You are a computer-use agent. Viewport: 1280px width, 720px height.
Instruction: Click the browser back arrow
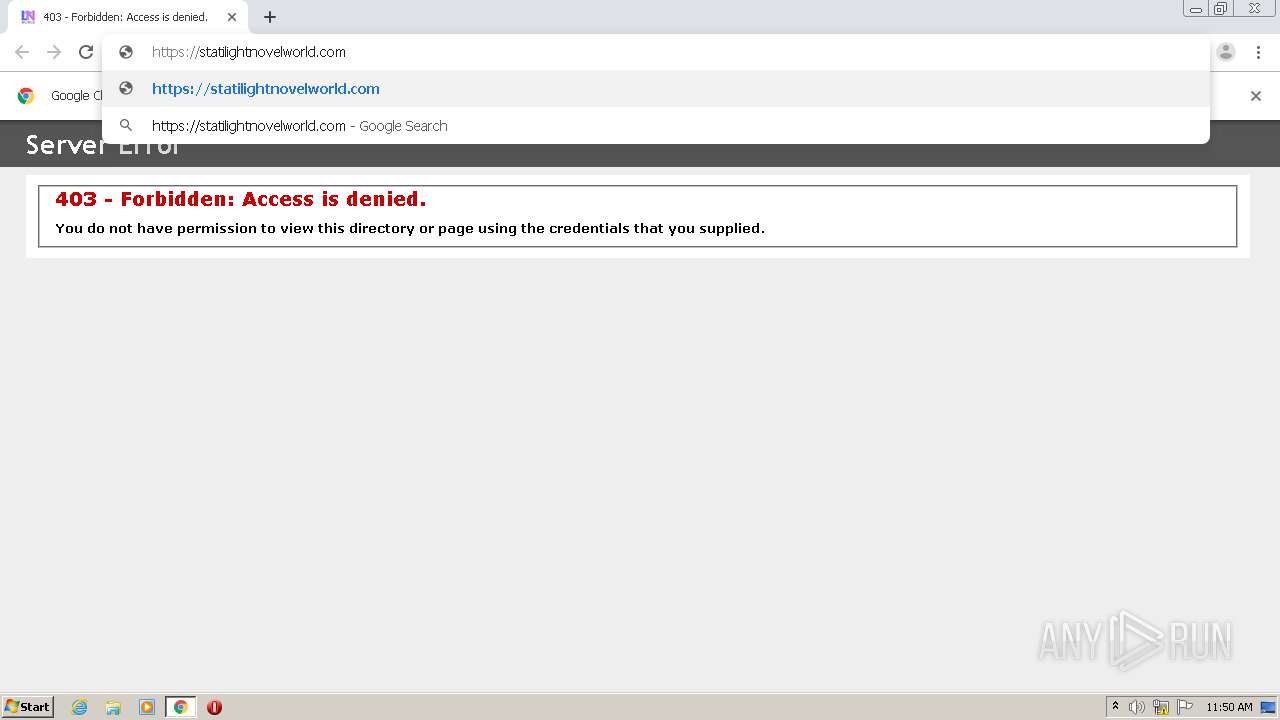click(x=22, y=52)
